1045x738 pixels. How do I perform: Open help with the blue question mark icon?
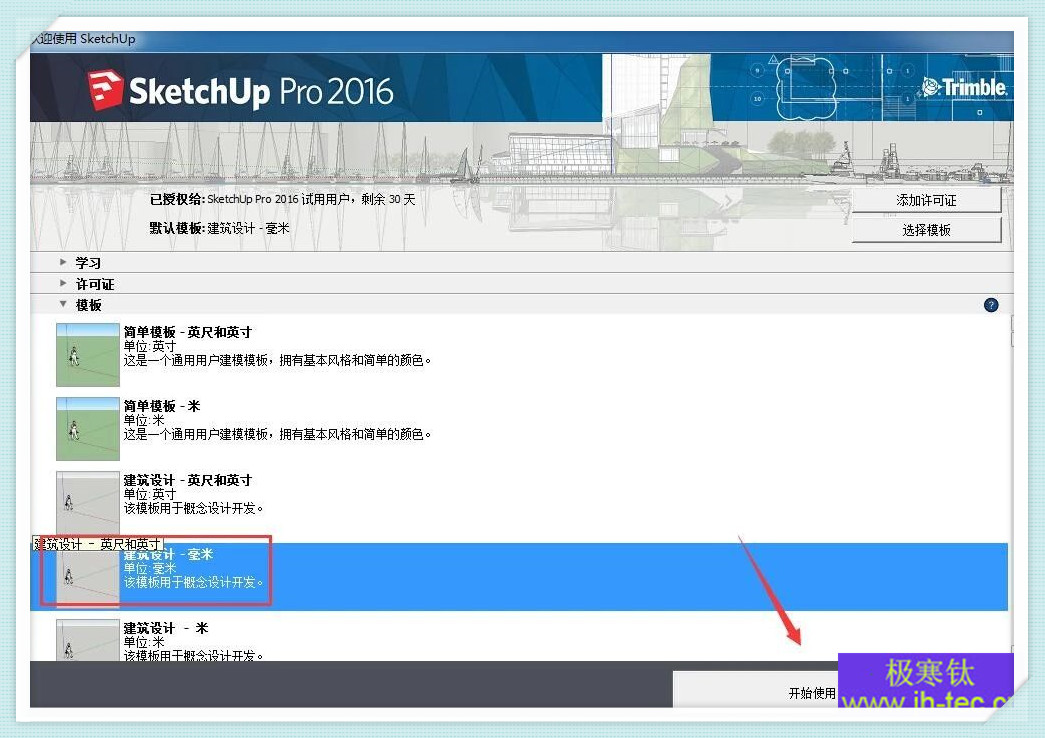click(x=991, y=305)
